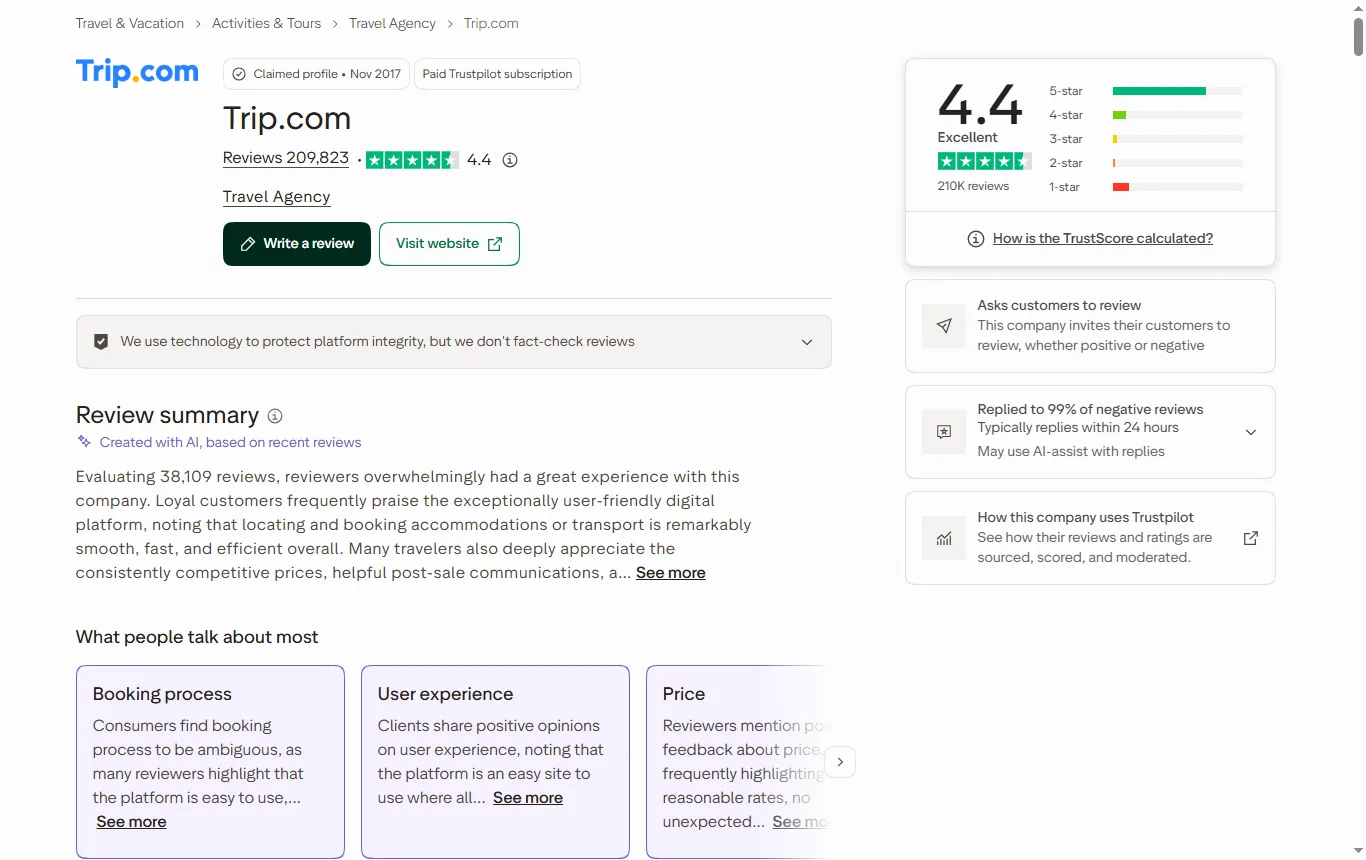This screenshot has width=1366, height=860.
Task: Show next topic cards with arrow button
Action: [840, 762]
